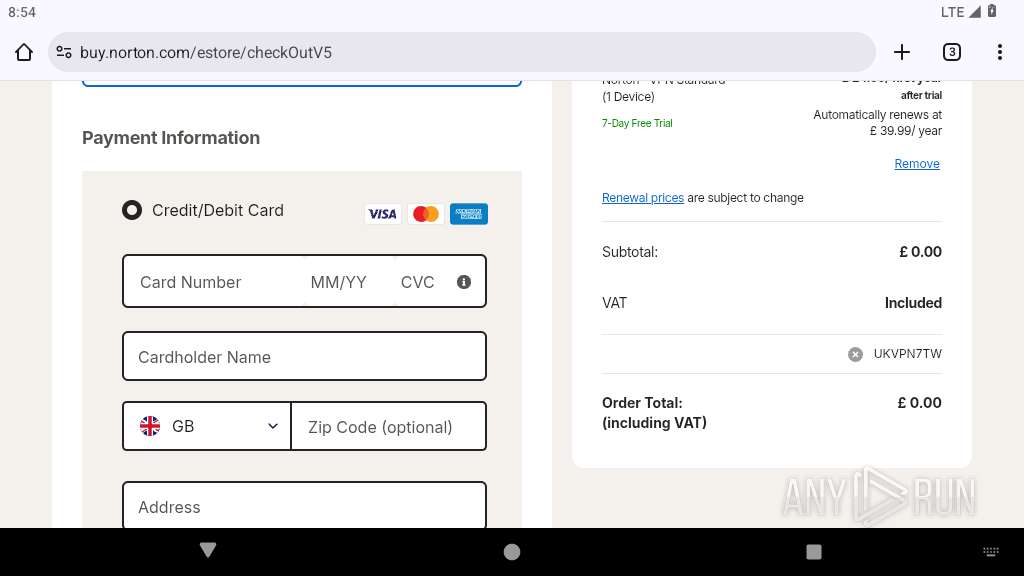The height and width of the screenshot is (576, 1024).
Task: Focus the MM/YY expiry field
Action: tap(338, 282)
